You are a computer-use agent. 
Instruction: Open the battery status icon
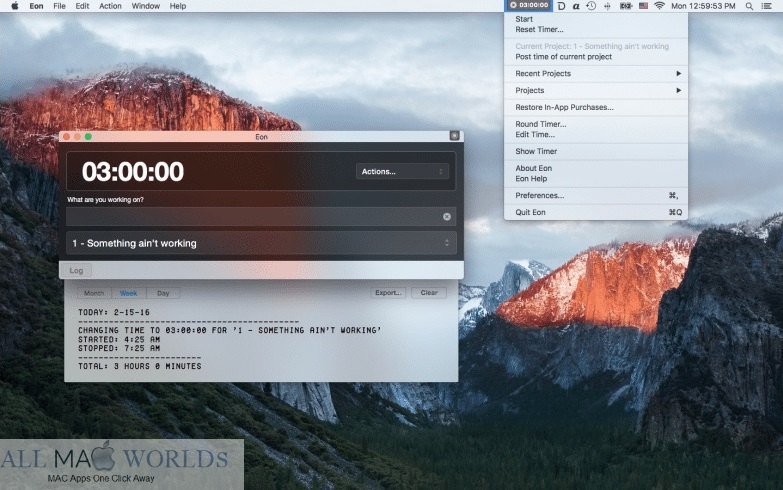pos(626,6)
